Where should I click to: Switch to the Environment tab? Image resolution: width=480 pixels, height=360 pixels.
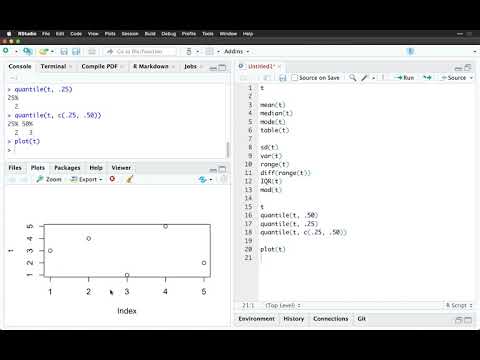coord(256,319)
